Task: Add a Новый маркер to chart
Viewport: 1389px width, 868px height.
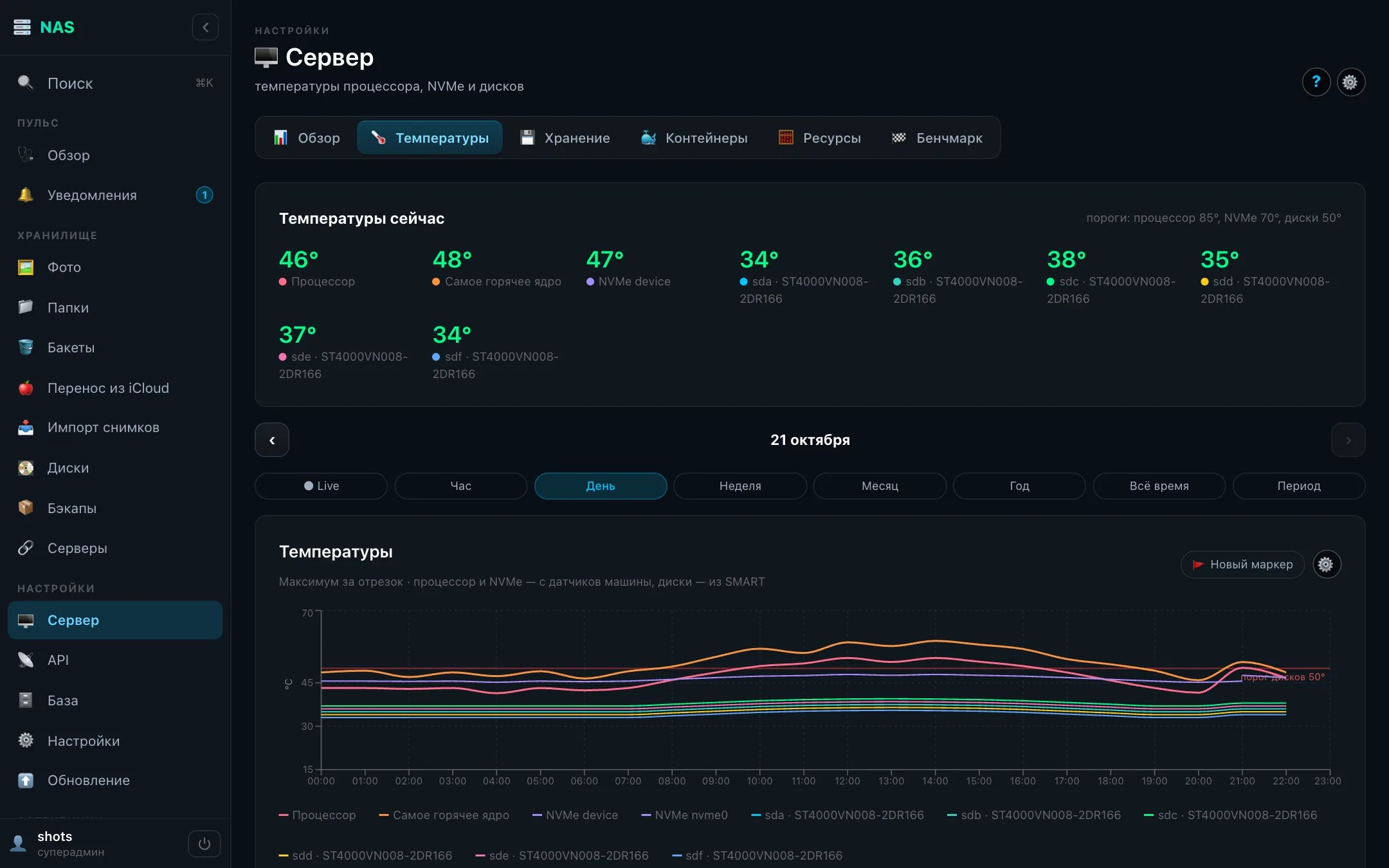Action: (1242, 565)
